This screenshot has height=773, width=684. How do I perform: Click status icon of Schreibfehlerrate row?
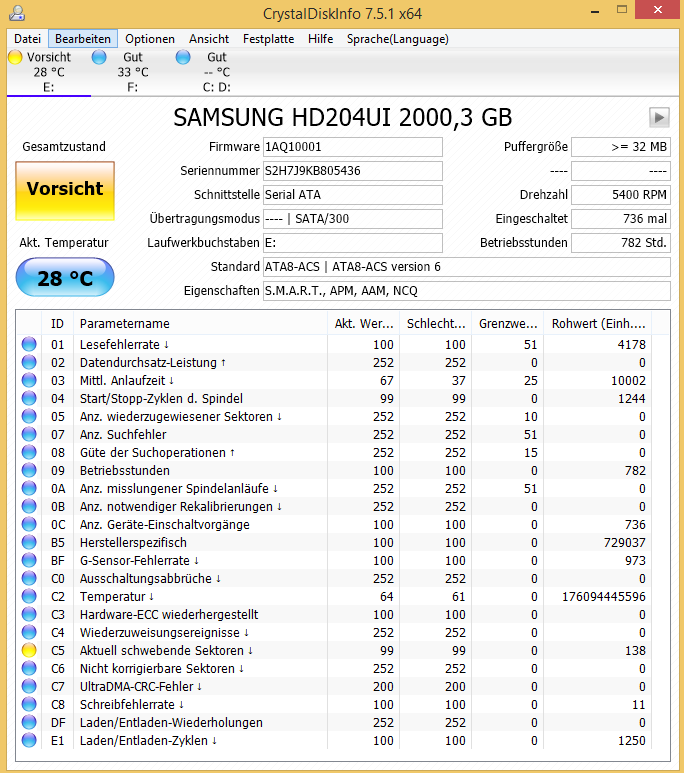(x=29, y=704)
